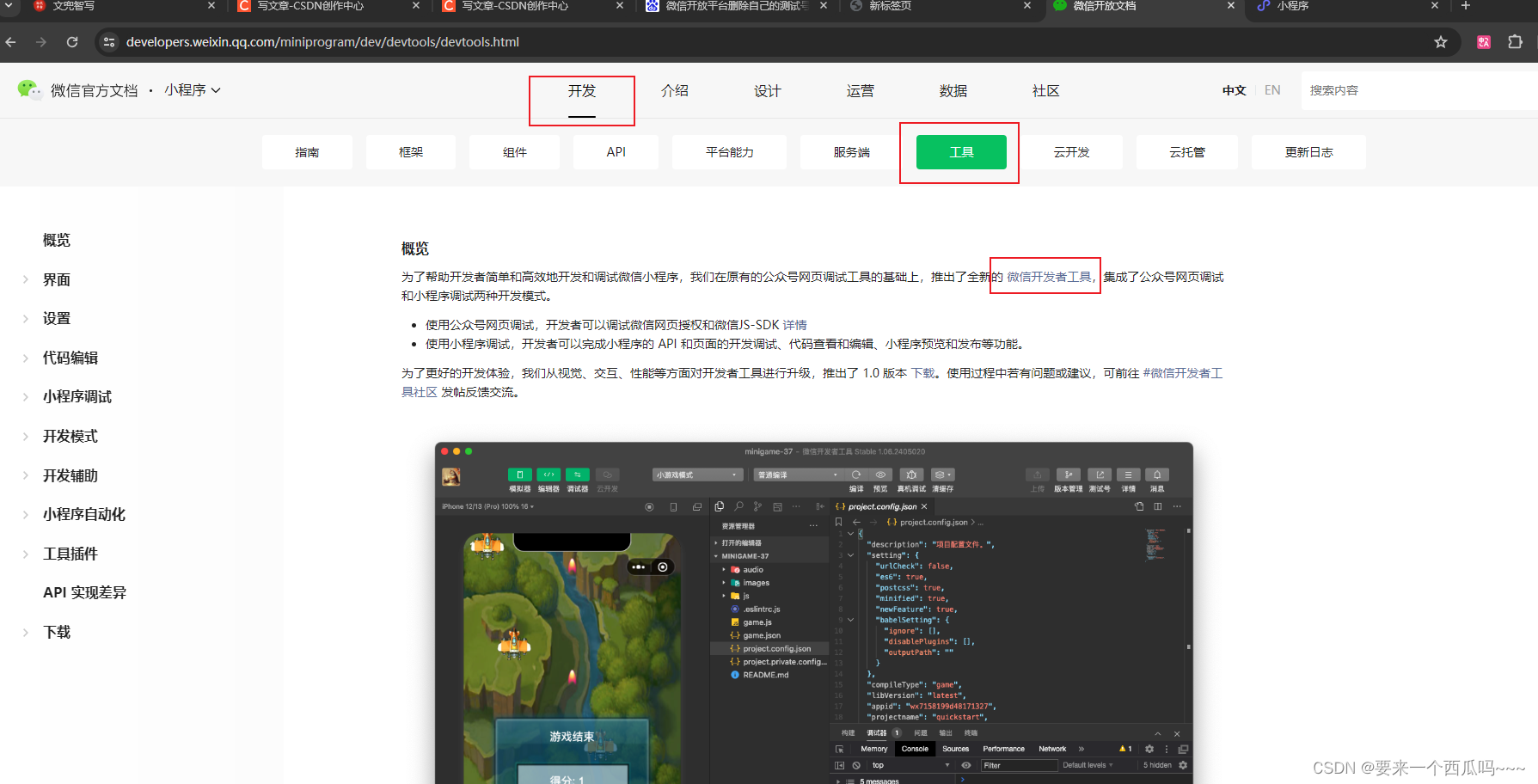Expand the 下载 sidebar section
The width and height of the screenshot is (1538, 784).
coord(57,632)
